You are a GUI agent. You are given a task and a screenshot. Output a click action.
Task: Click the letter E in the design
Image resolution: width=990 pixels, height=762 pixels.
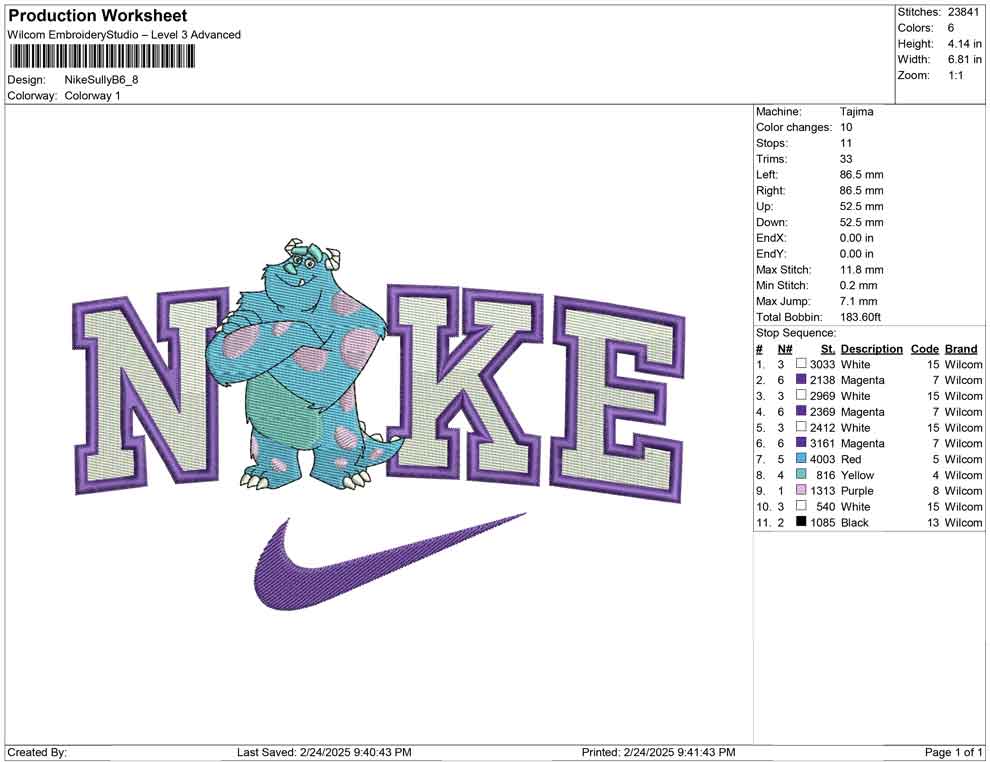617,399
